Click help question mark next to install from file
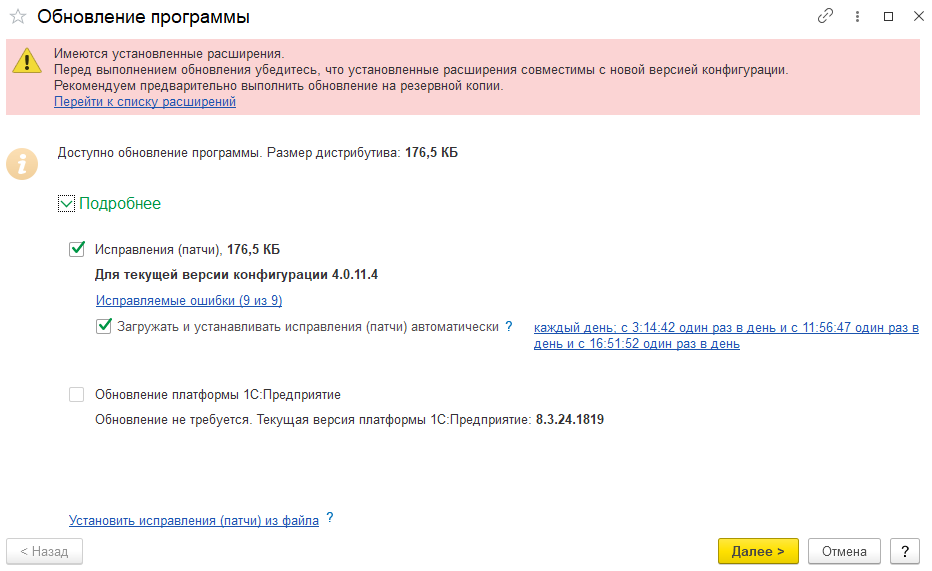932x571 pixels. pos(329,519)
